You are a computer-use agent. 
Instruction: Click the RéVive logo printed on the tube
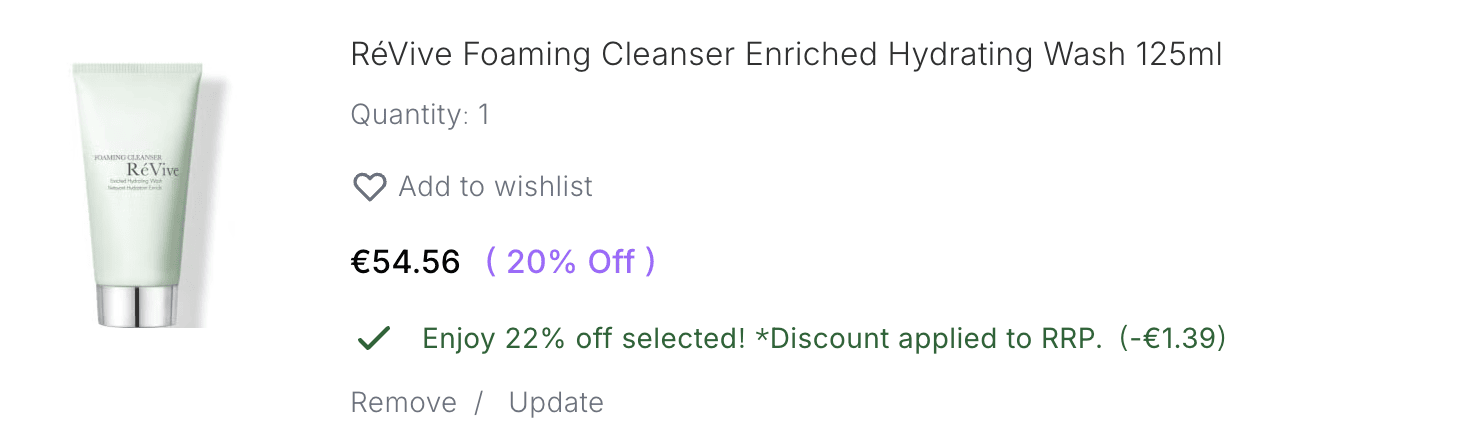[154, 170]
